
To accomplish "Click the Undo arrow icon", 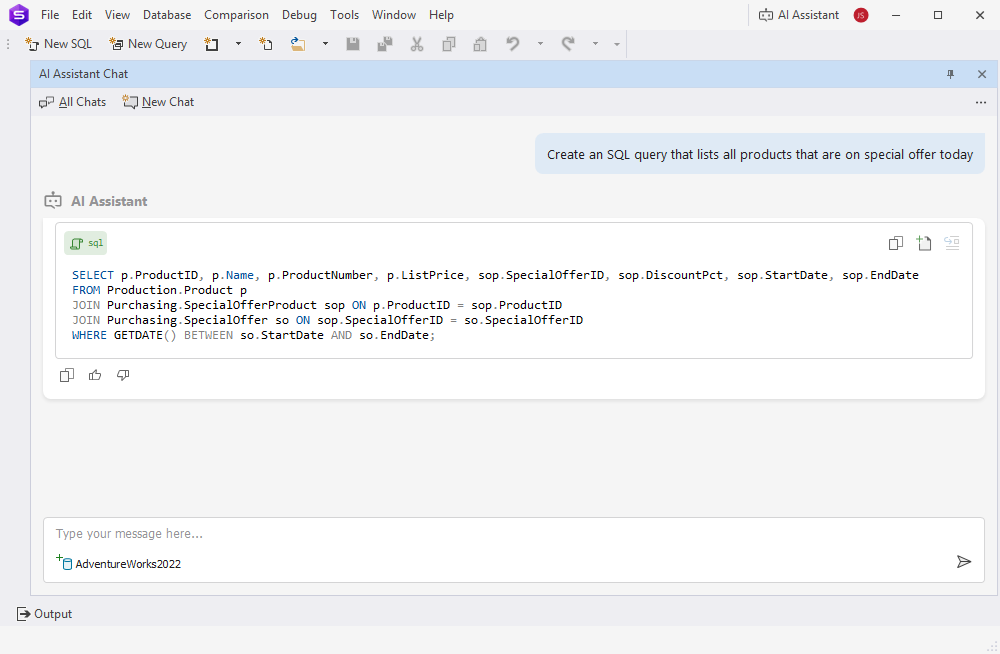I will [513, 44].
